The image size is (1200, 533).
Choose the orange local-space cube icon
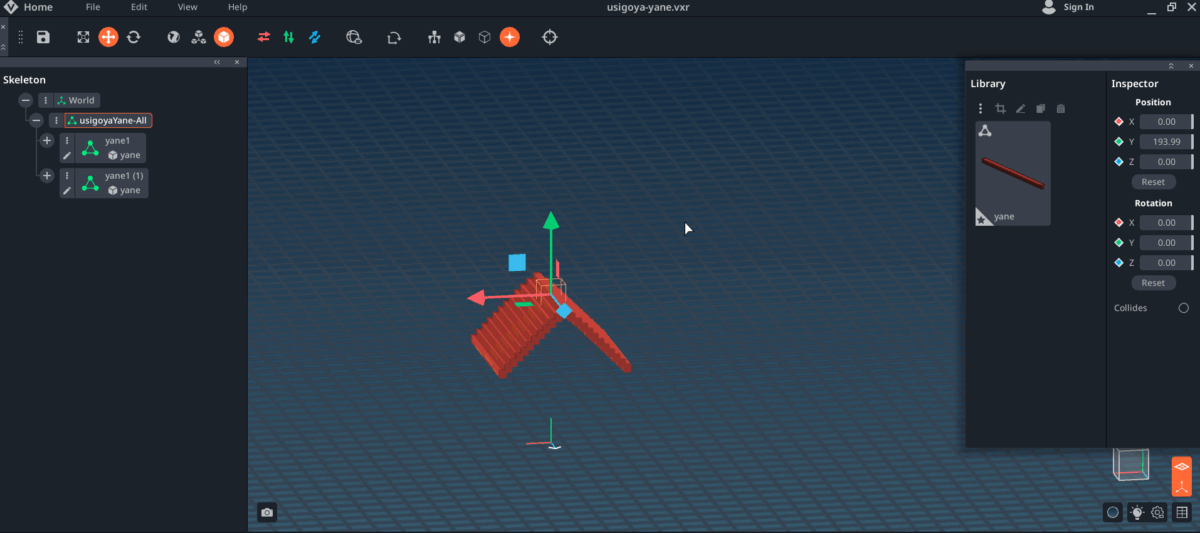224,37
